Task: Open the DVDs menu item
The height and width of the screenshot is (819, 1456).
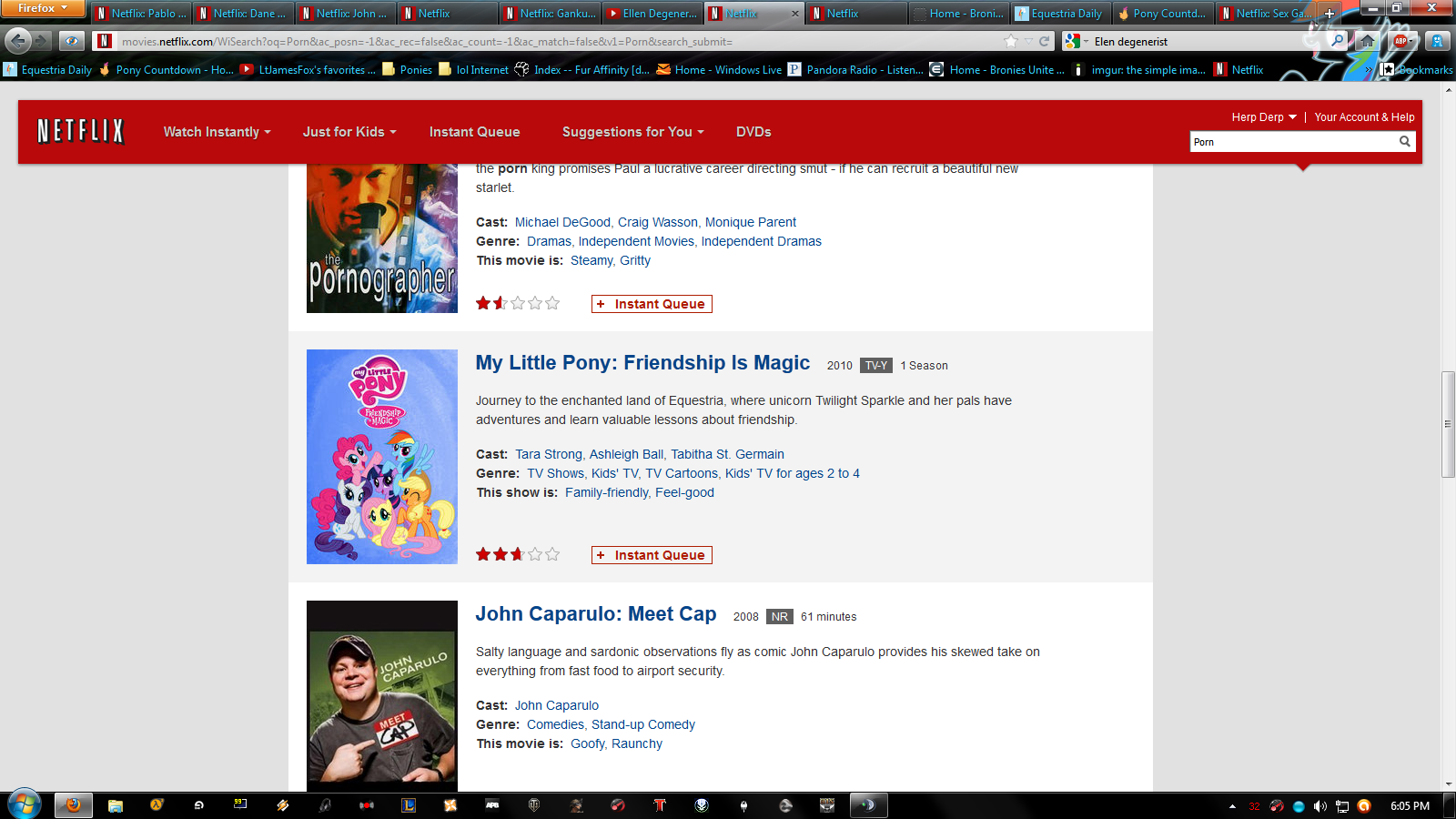Action: [x=753, y=132]
